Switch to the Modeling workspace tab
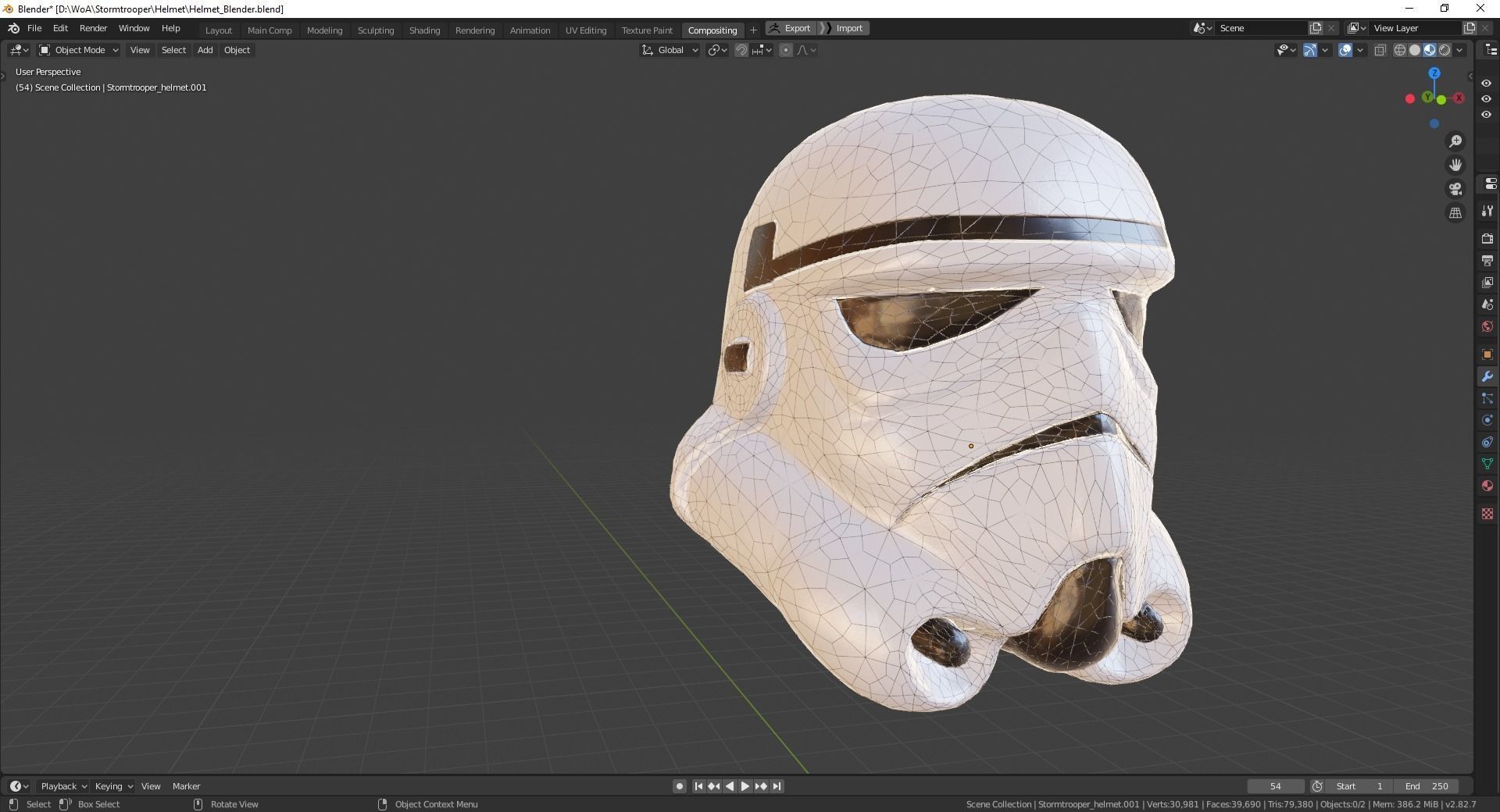 pos(324,30)
